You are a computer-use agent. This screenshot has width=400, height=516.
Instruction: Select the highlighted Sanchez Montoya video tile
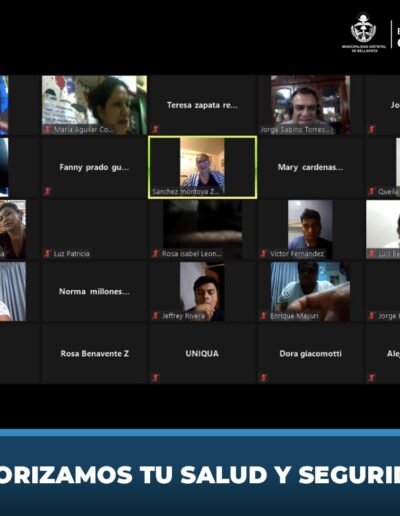coord(202,167)
